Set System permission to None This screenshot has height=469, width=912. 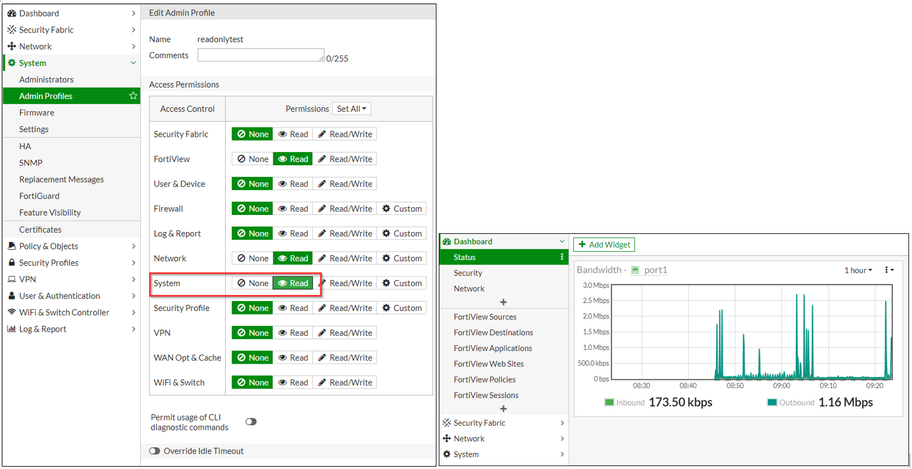(x=252, y=283)
